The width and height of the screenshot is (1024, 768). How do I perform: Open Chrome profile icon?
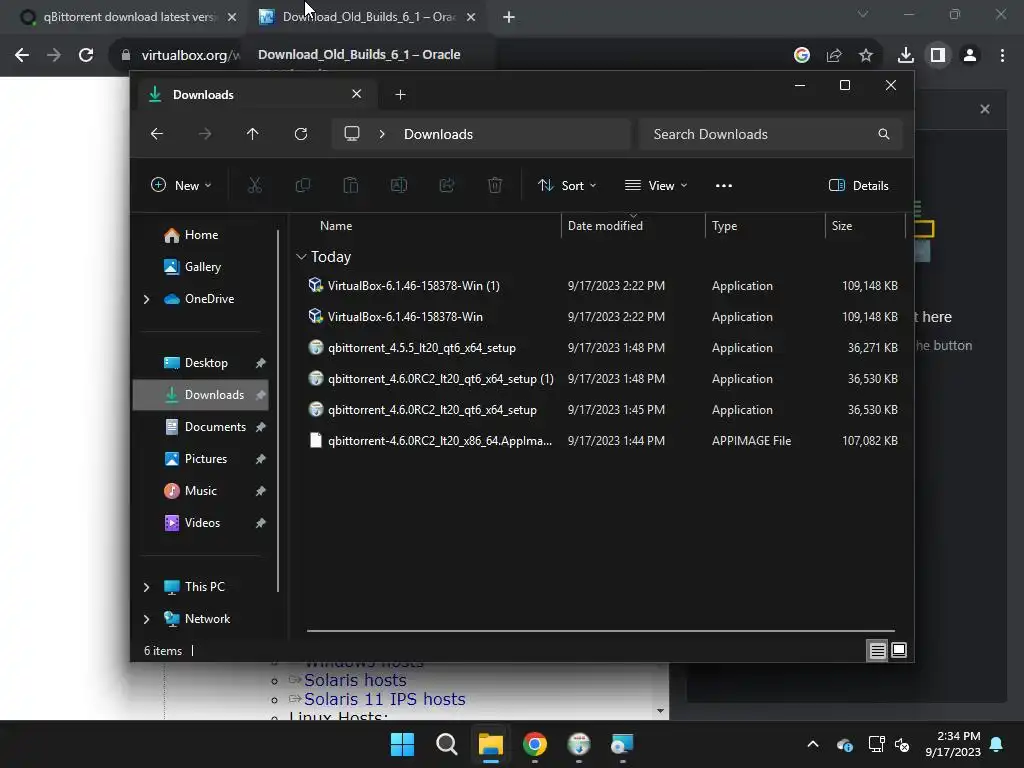click(x=970, y=55)
